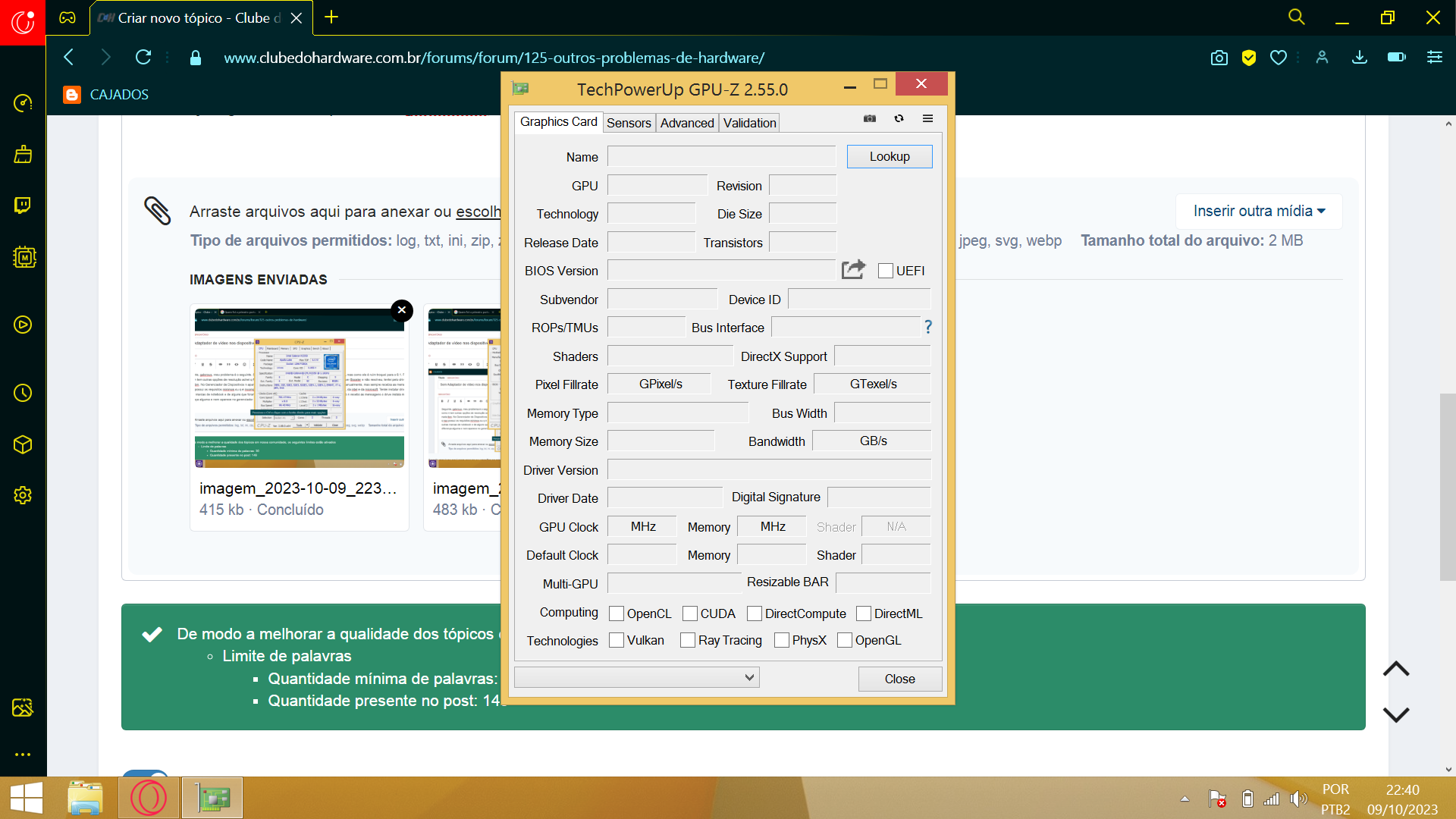Click the Bus Interface question mark
The width and height of the screenshot is (1456, 819).
click(927, 327)
